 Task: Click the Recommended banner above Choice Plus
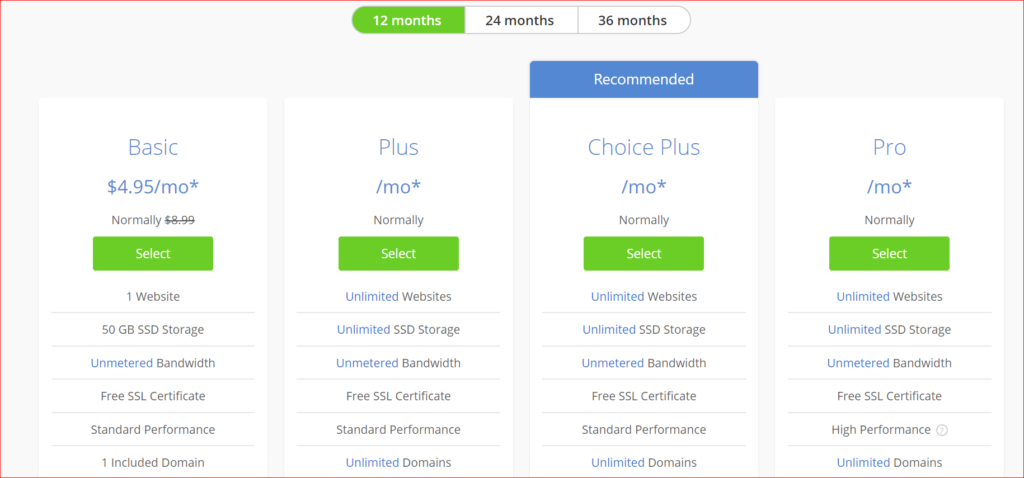(x=643, y=79)
